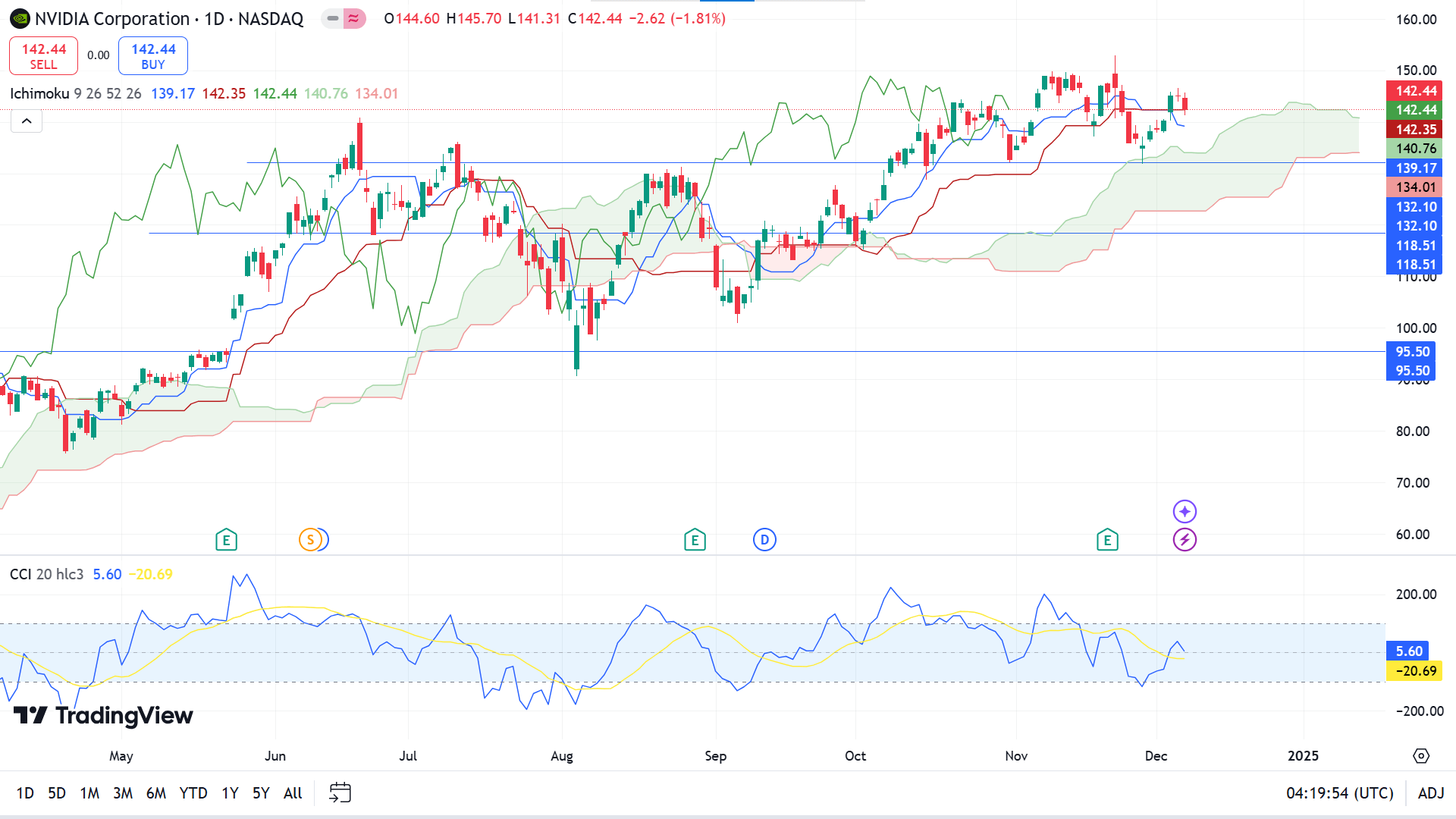Select the 1D time range
Viewport: 1456px width, 819px height.
click(x=25, y=793)
